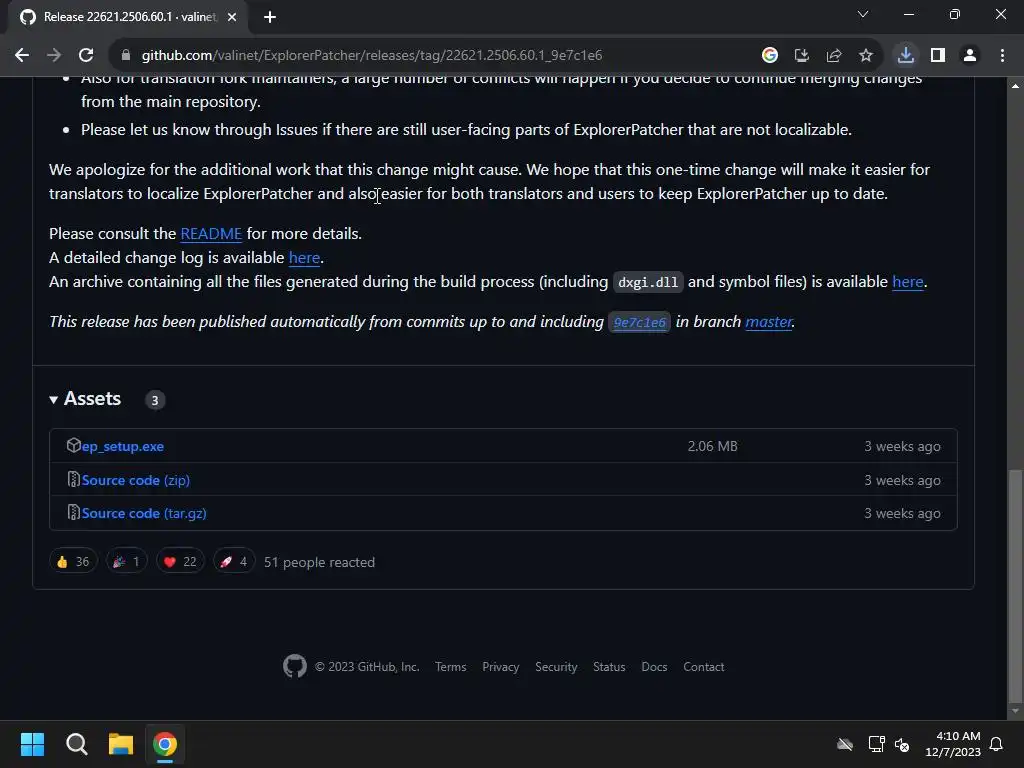Open a new browser tab
The height and width of the screenshot is (768, 1024).
tap(270, 17)
